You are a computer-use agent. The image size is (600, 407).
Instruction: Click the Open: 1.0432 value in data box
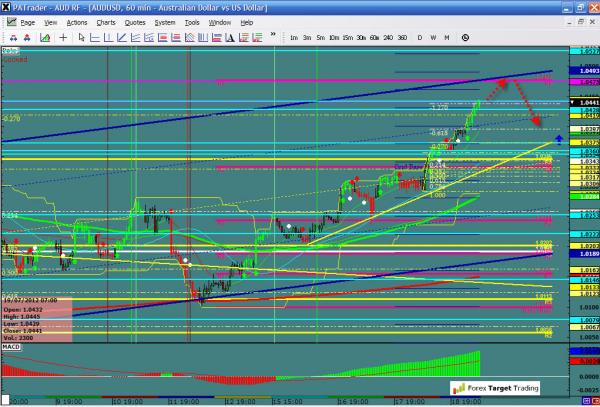click(23, 309)
